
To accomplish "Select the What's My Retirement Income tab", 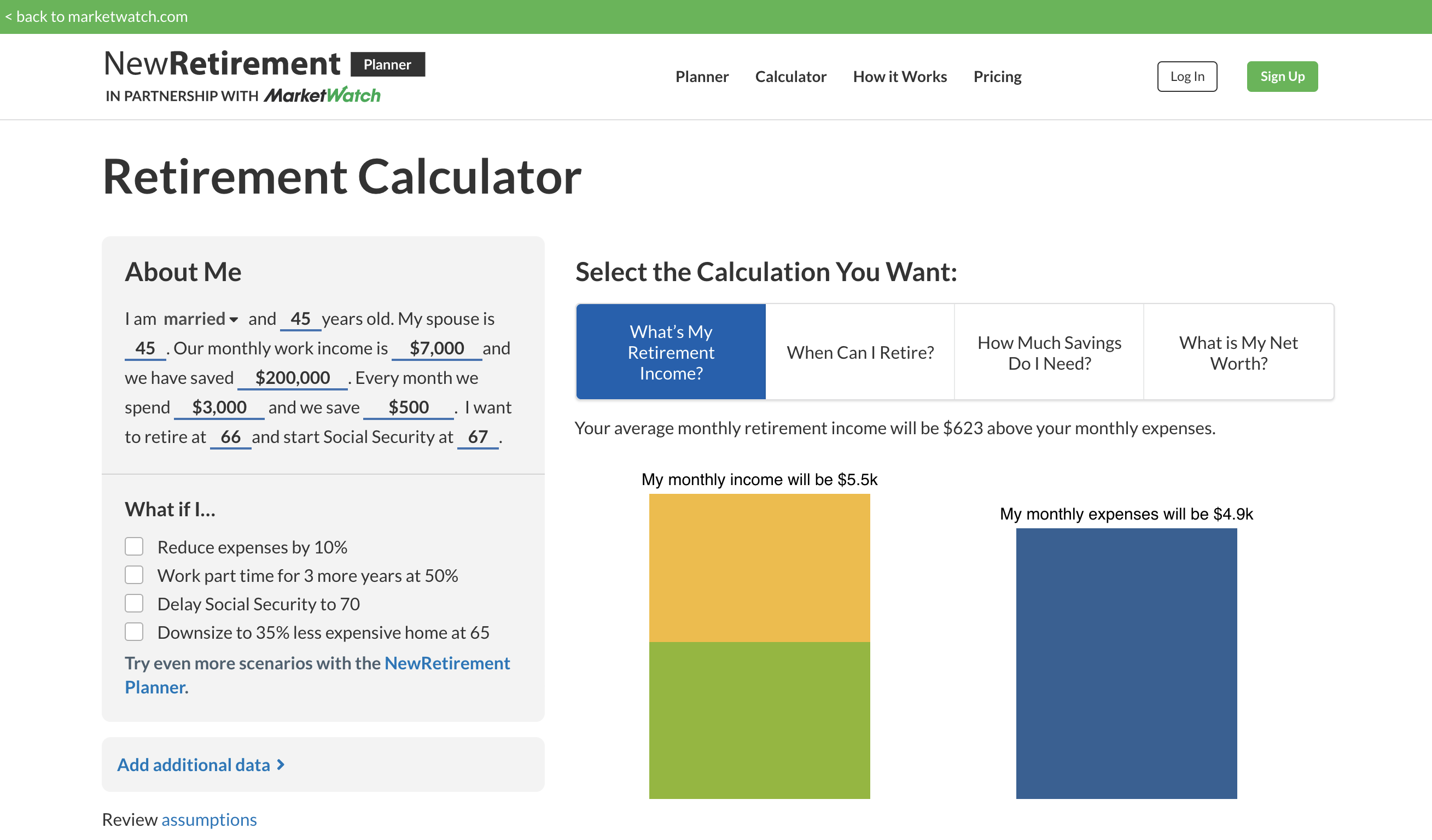I will point(671,352).
